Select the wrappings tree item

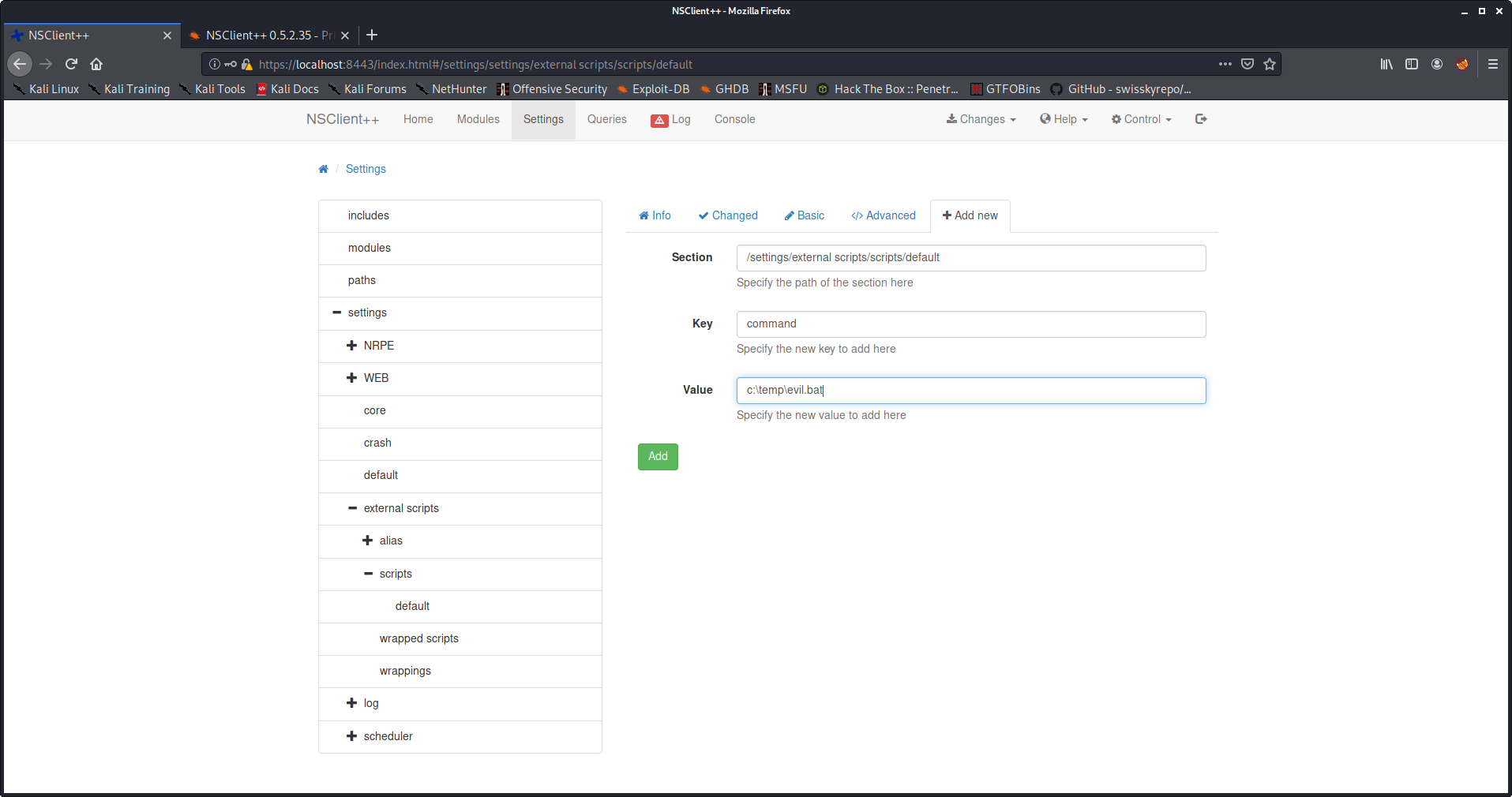(x=460, y=672)
